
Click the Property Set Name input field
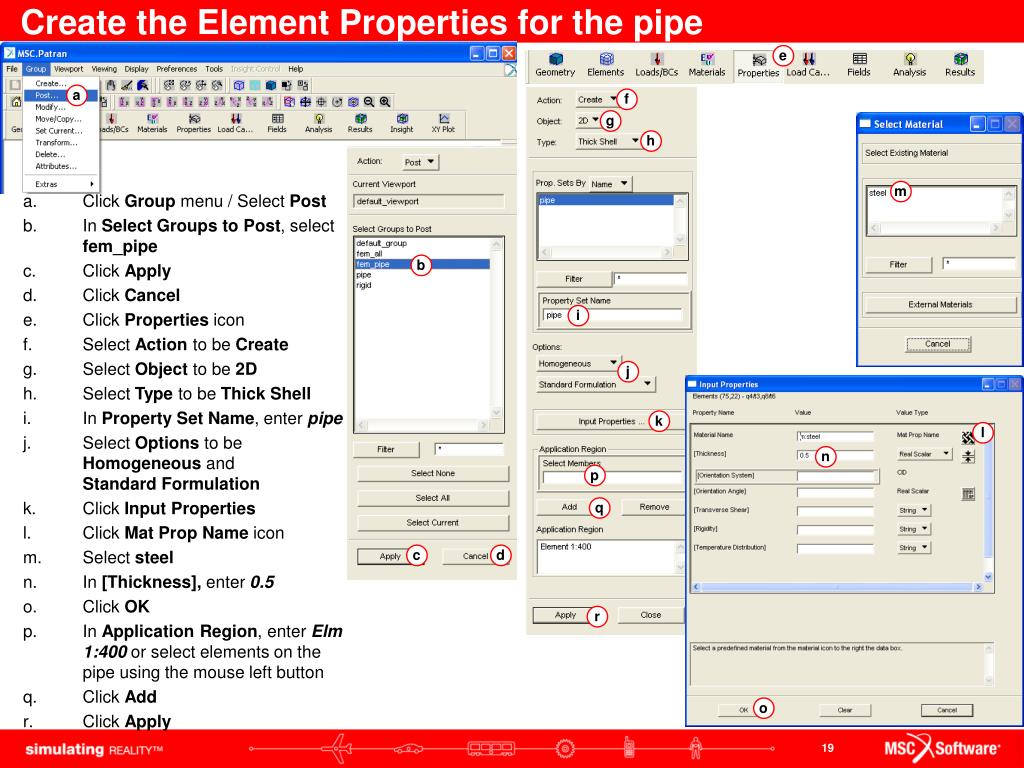(x=611, y=315)
